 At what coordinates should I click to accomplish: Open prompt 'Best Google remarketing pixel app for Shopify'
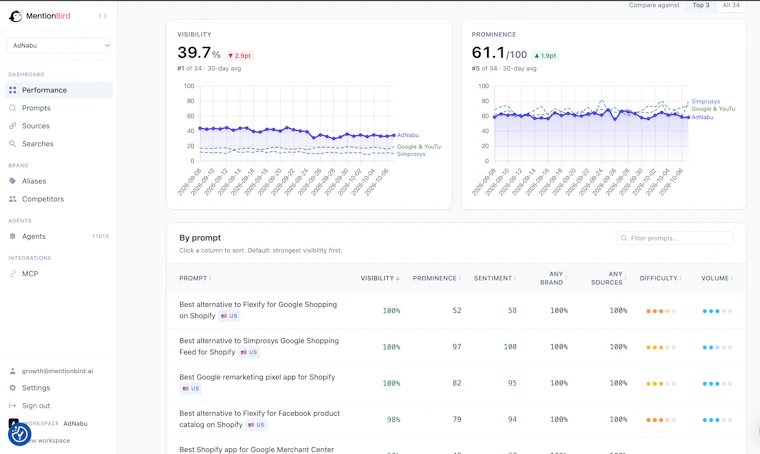257,377
